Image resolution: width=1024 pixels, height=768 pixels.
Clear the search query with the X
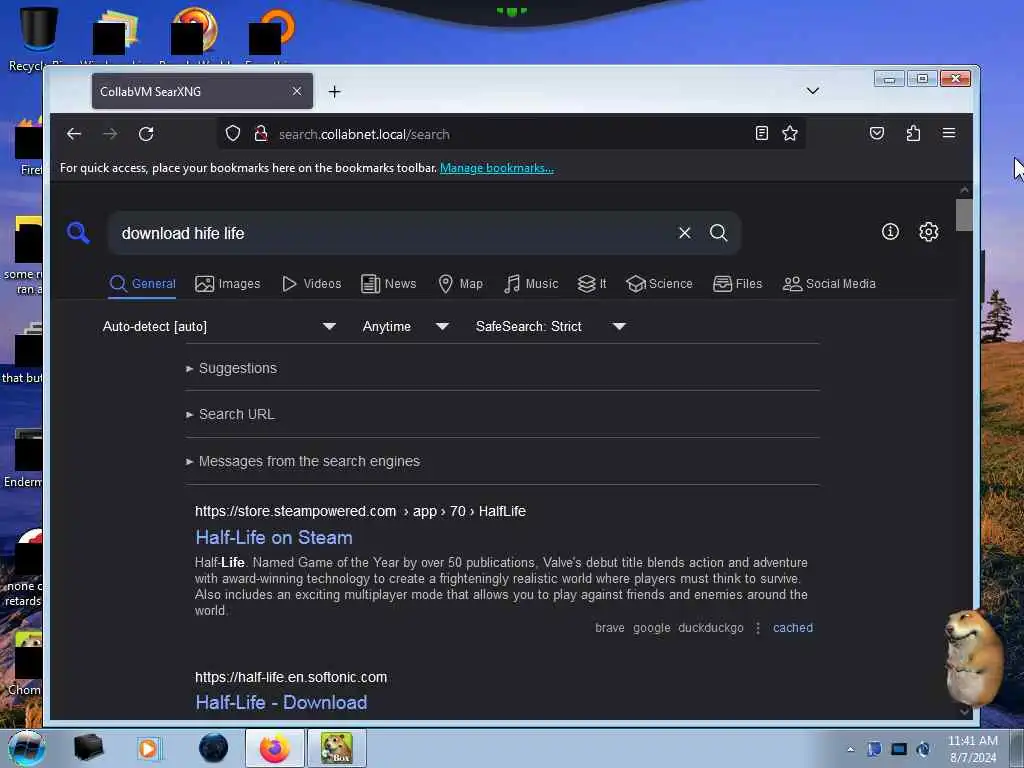click(684, 233)
